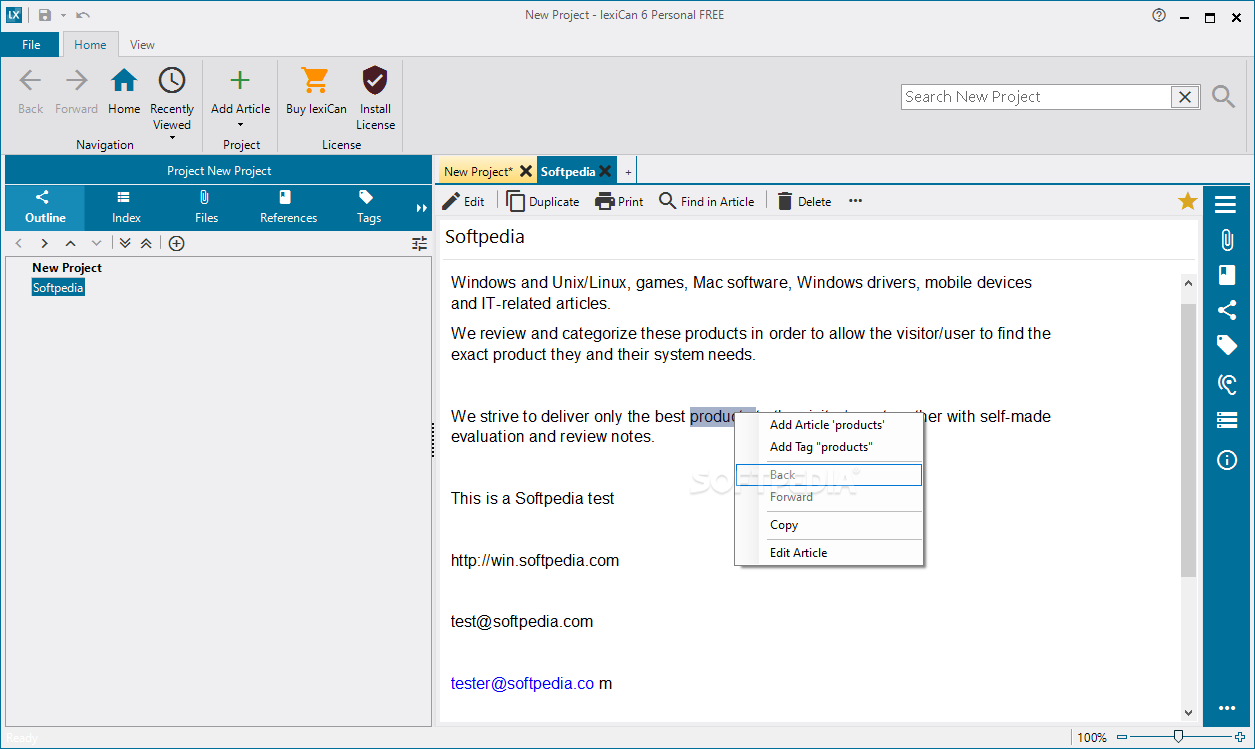Screen dimensions: 1255x749
Task: Open a new tab with plus
Action: 628,172
